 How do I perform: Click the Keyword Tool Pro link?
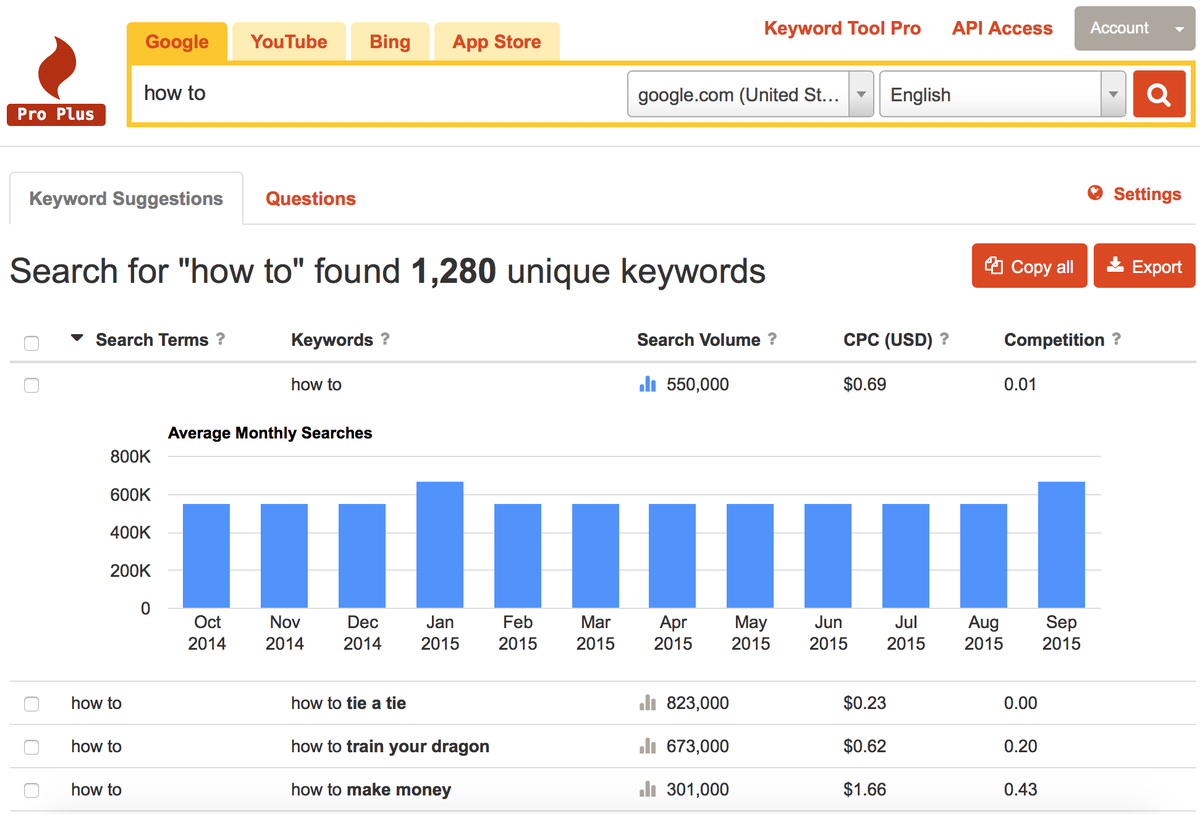point(842,28)
